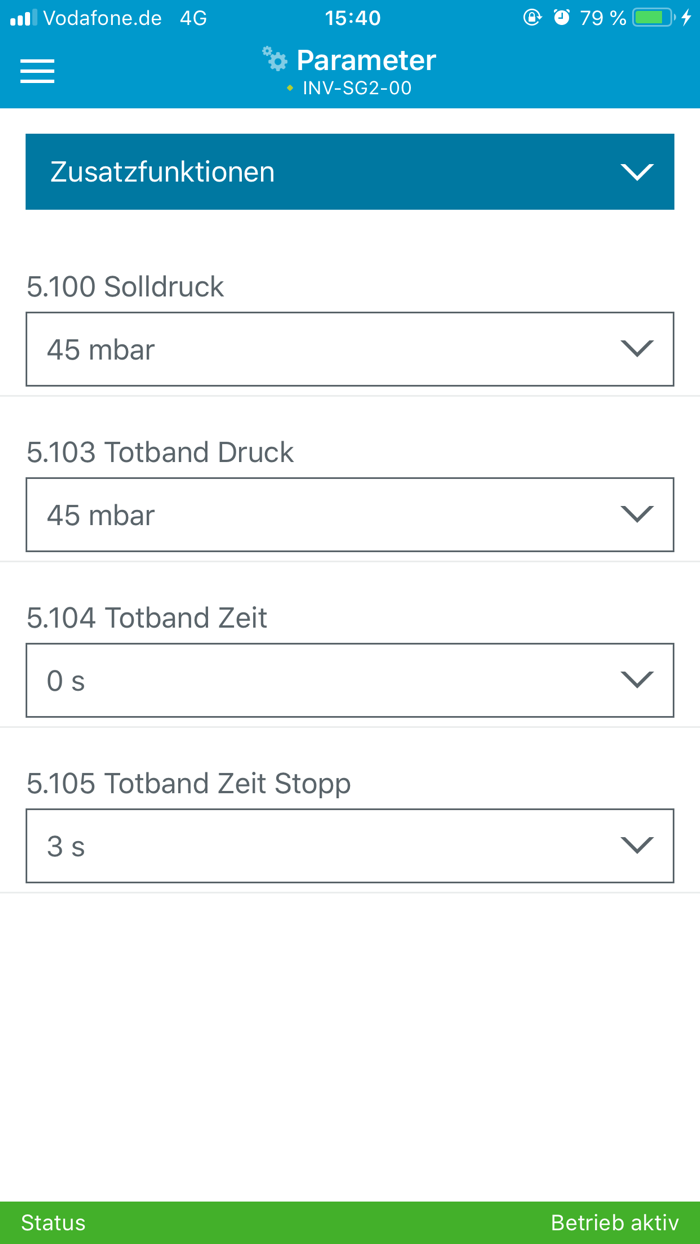
Task: Tap the charging bolt icon
Action: 686,18
